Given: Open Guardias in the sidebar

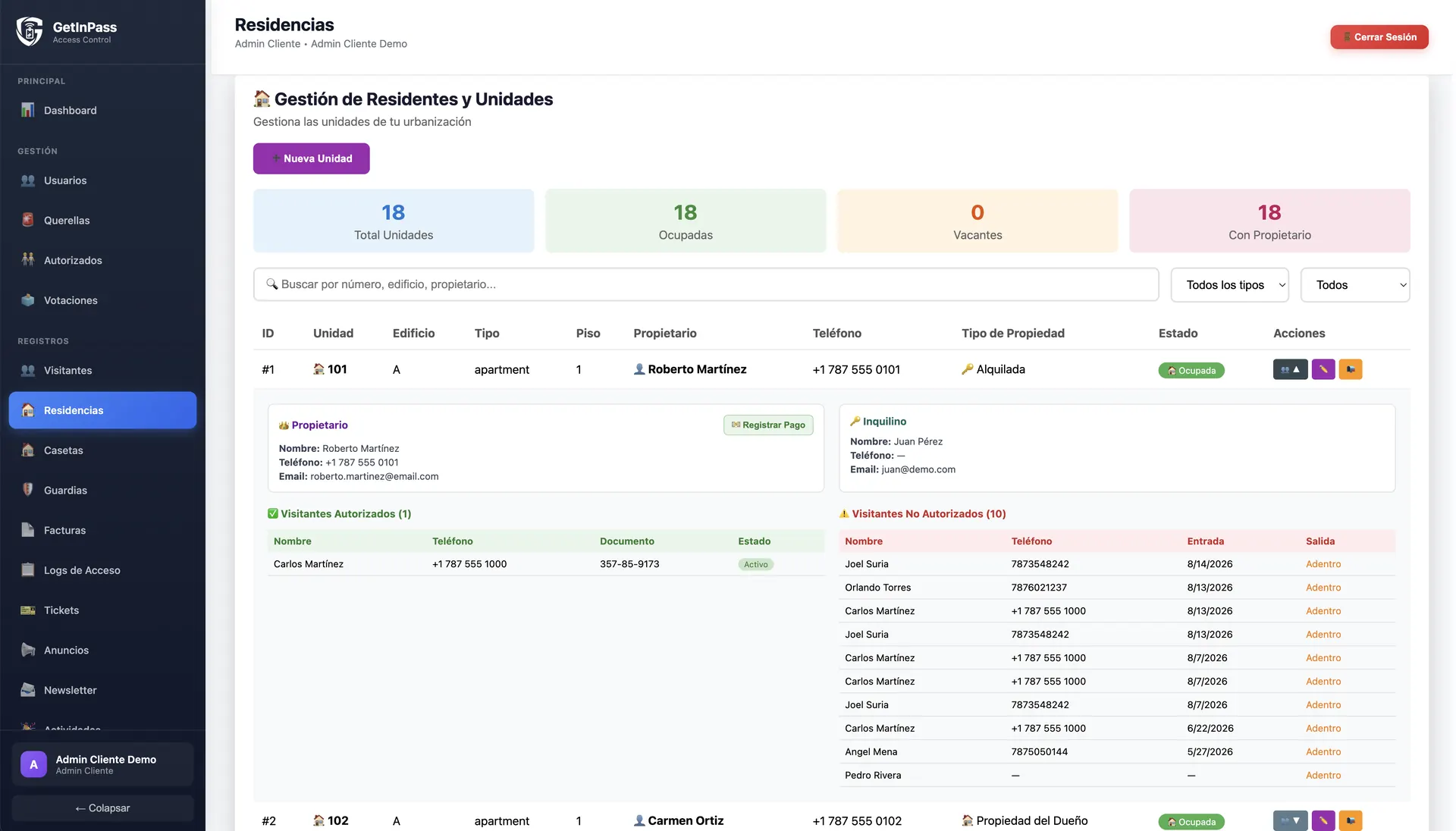Looking at the screenshot, I should (102, 491).
